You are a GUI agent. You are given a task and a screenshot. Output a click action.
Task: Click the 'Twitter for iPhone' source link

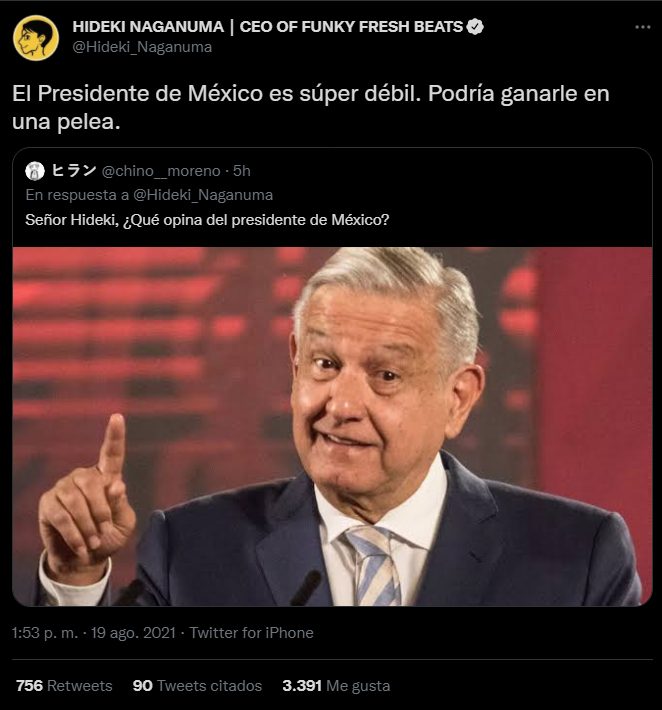pos(251,633)
